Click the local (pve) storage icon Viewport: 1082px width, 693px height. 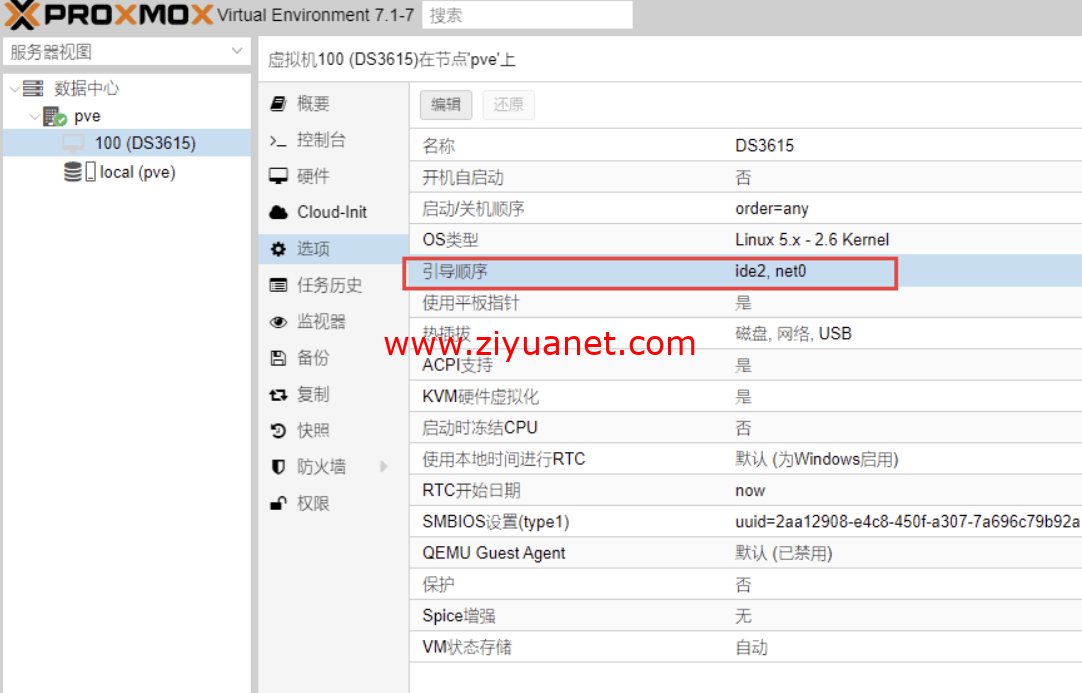pos(79,172)
